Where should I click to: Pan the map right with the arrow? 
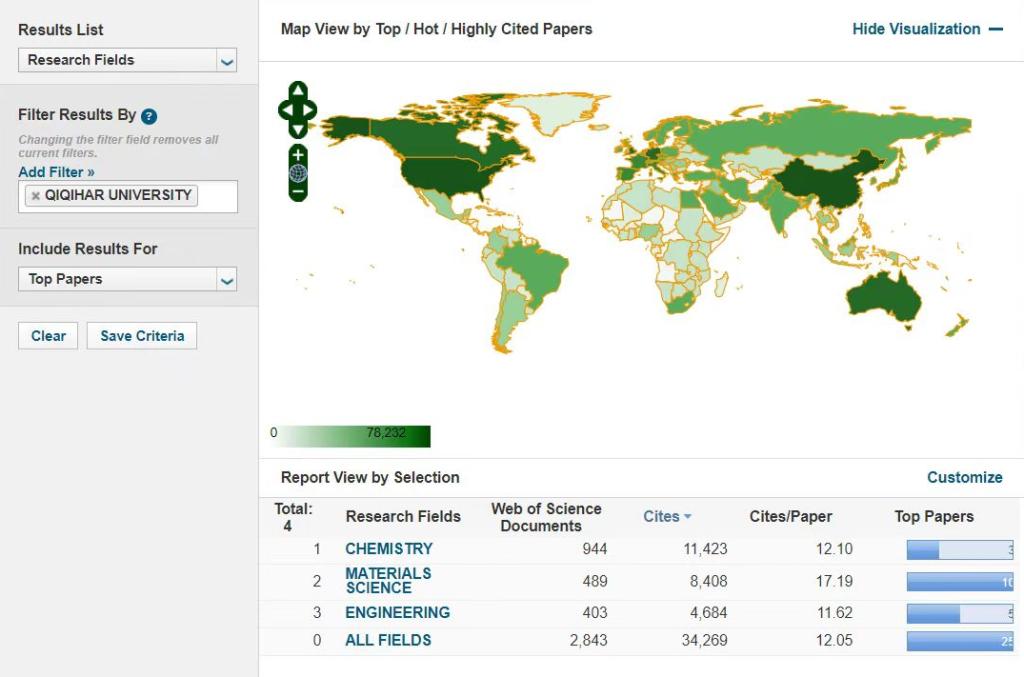[311, 110]
